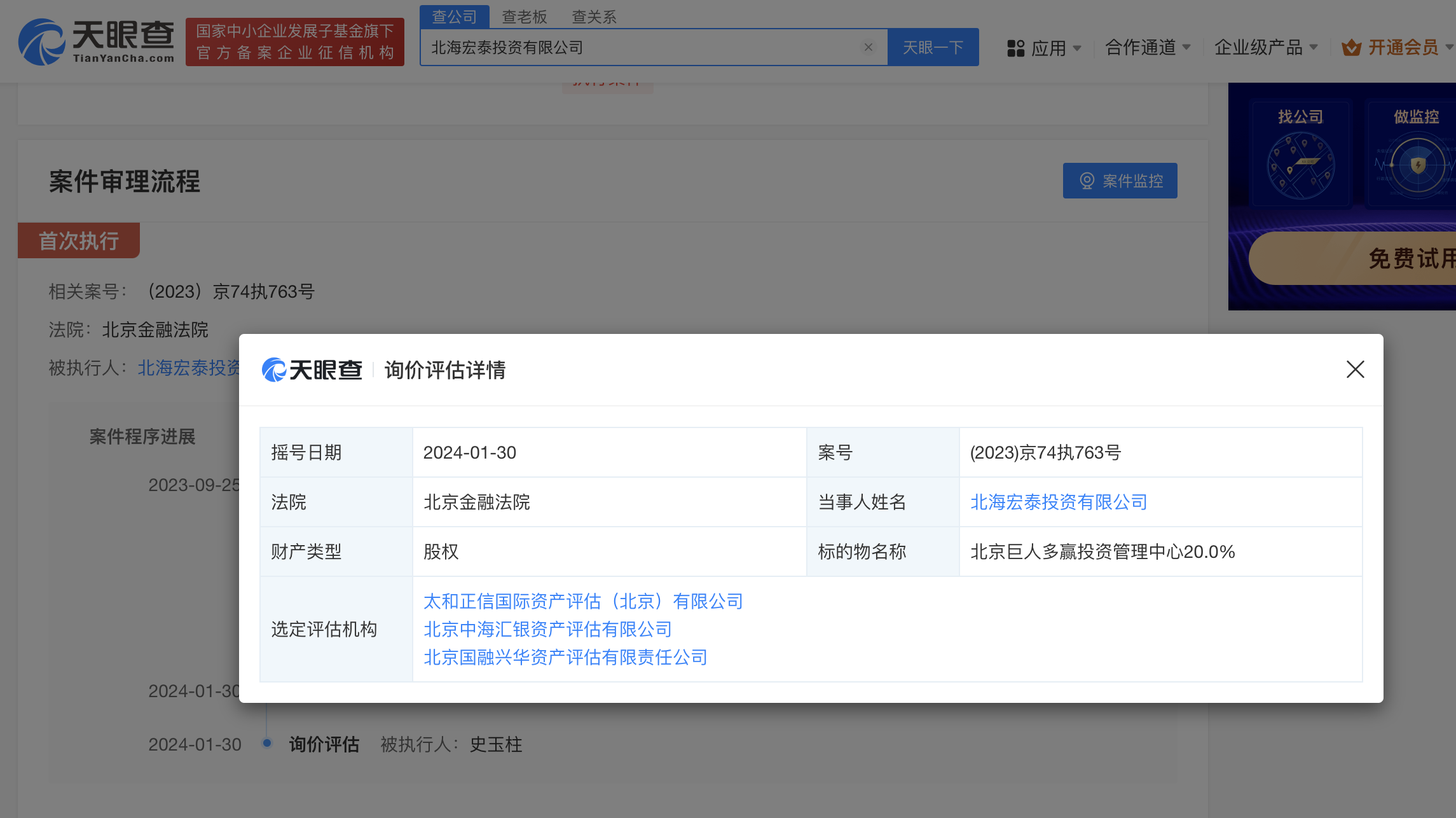Click the clear (×) icon in search box
Screen dimensions: 1456x818
point(869,46)
